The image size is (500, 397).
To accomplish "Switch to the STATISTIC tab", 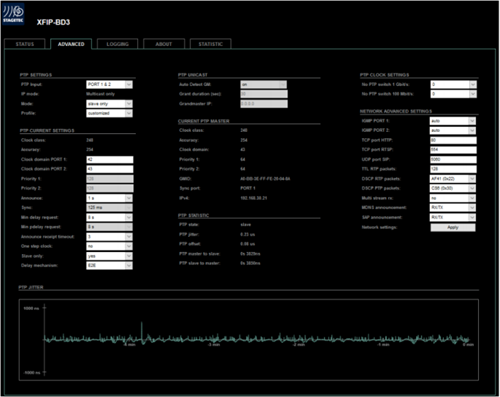I will click(210, 44).
